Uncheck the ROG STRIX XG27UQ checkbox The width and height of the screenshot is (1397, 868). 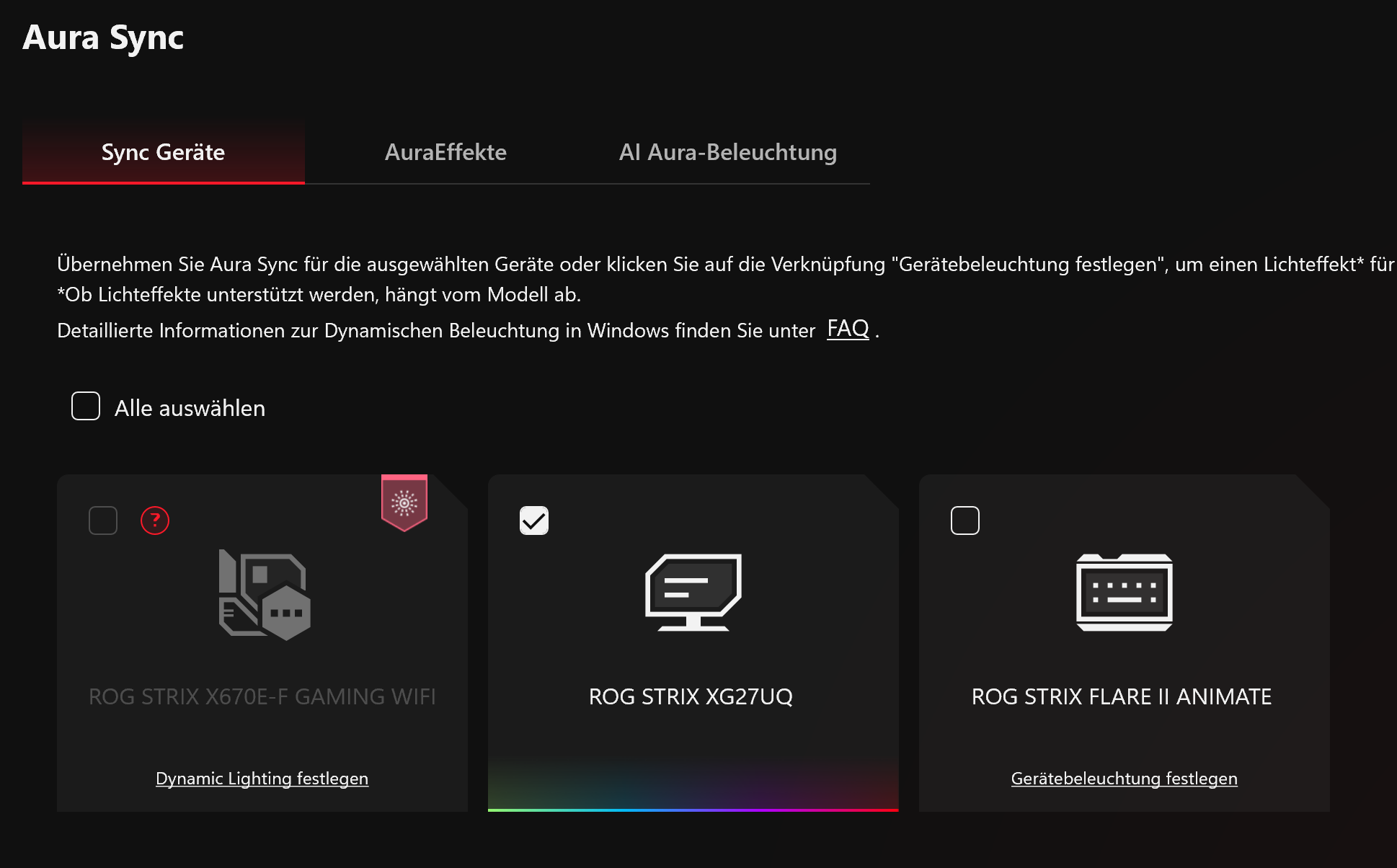pyautogui.click(x=534, y=521)
